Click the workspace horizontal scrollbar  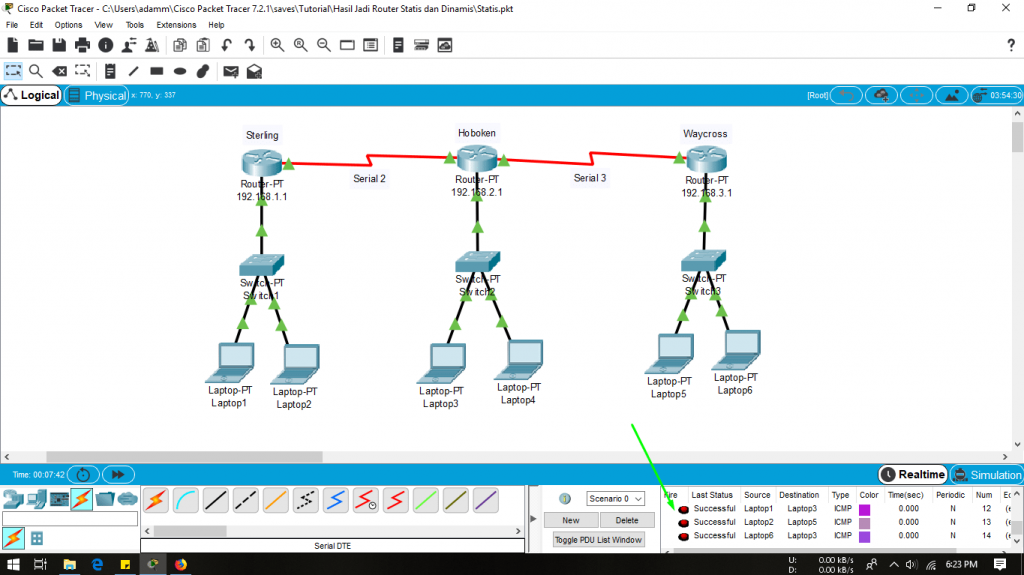point(184,457)
